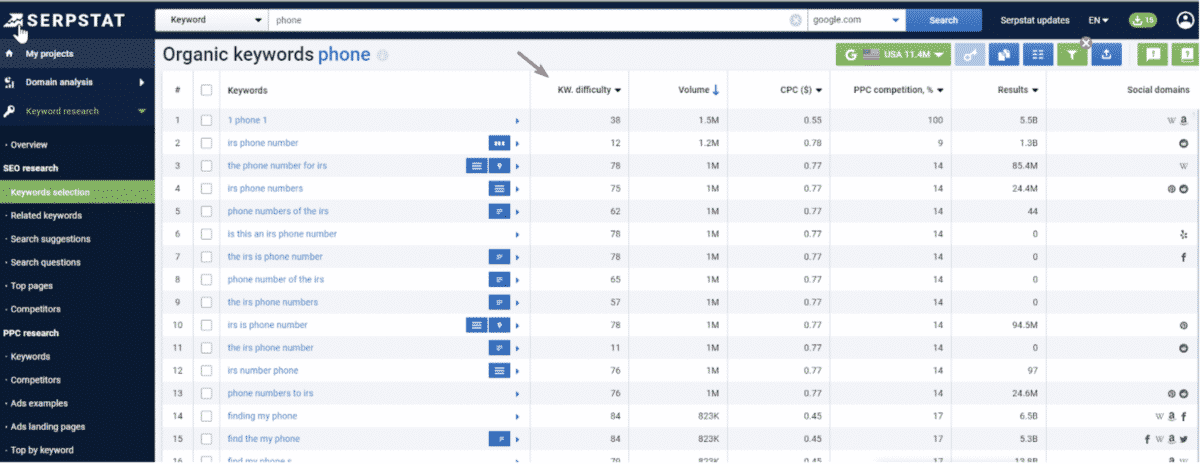Open the 'phone numbers of the irs' keyword link
This screenshot has height=464, width=1200.
[x=277, y=211]
